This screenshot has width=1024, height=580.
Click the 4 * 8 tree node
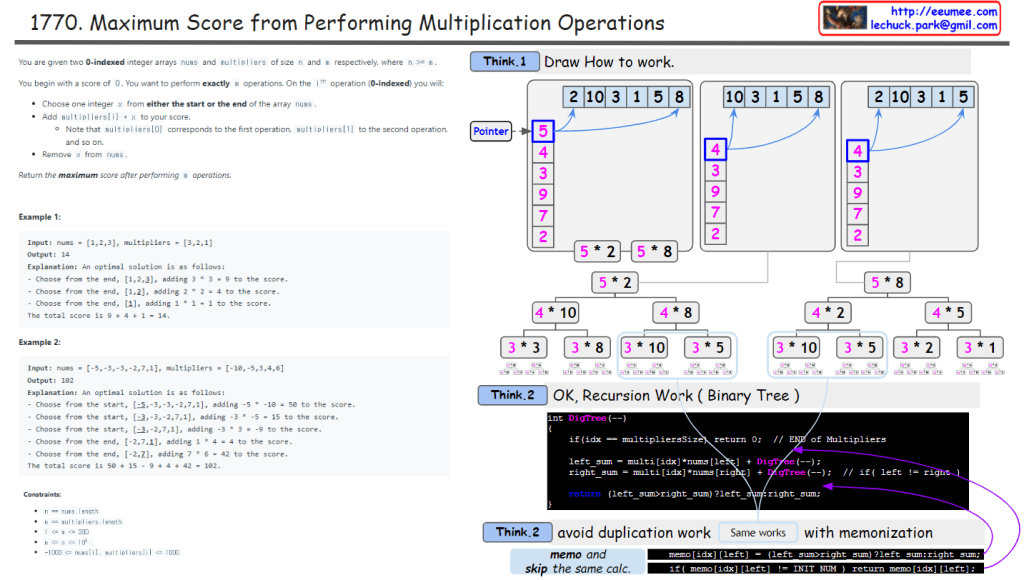pyautogui.click(x=676, y=313)
